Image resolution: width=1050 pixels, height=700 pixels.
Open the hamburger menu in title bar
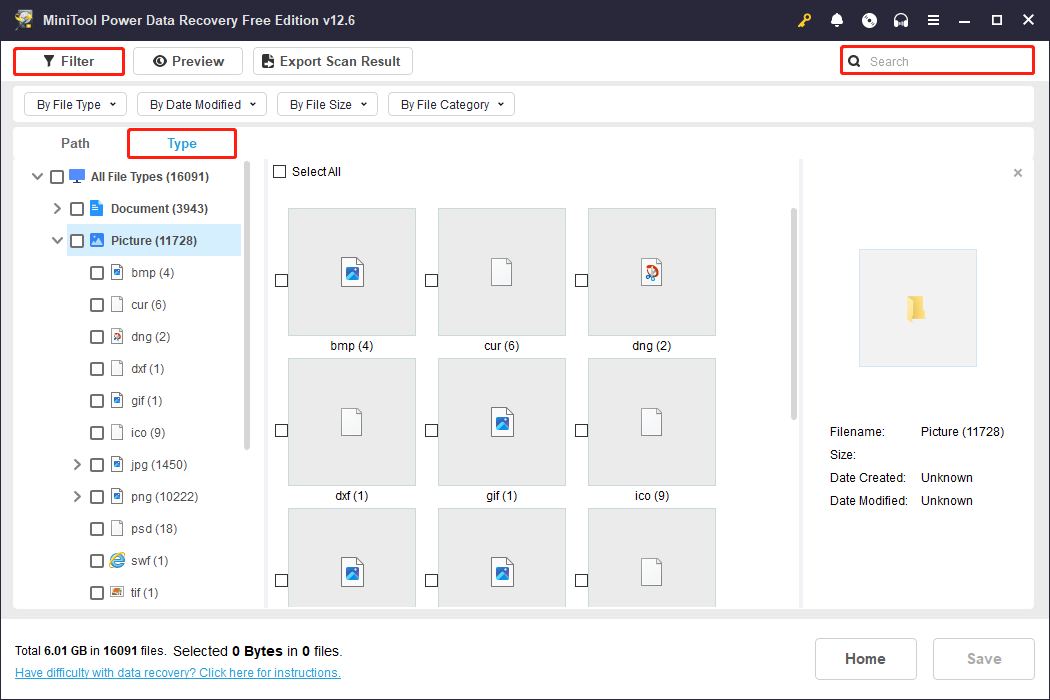click(x=933, y=19)
